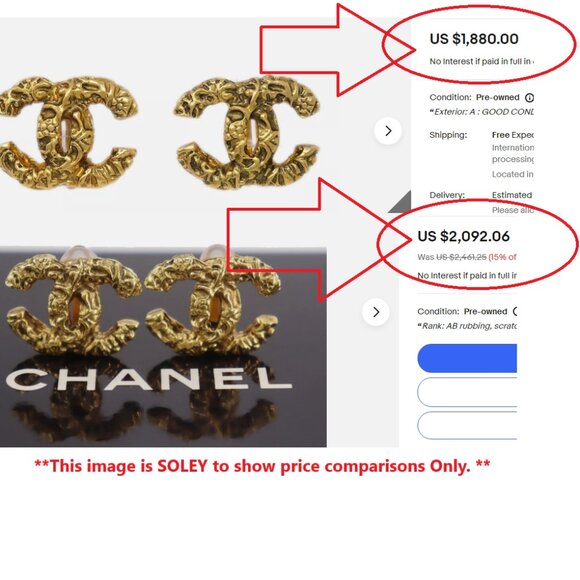The height and width of the screenshot is (580, 580).
Task: Open the top gold CC earrings photo
Action: coord(159,132)
